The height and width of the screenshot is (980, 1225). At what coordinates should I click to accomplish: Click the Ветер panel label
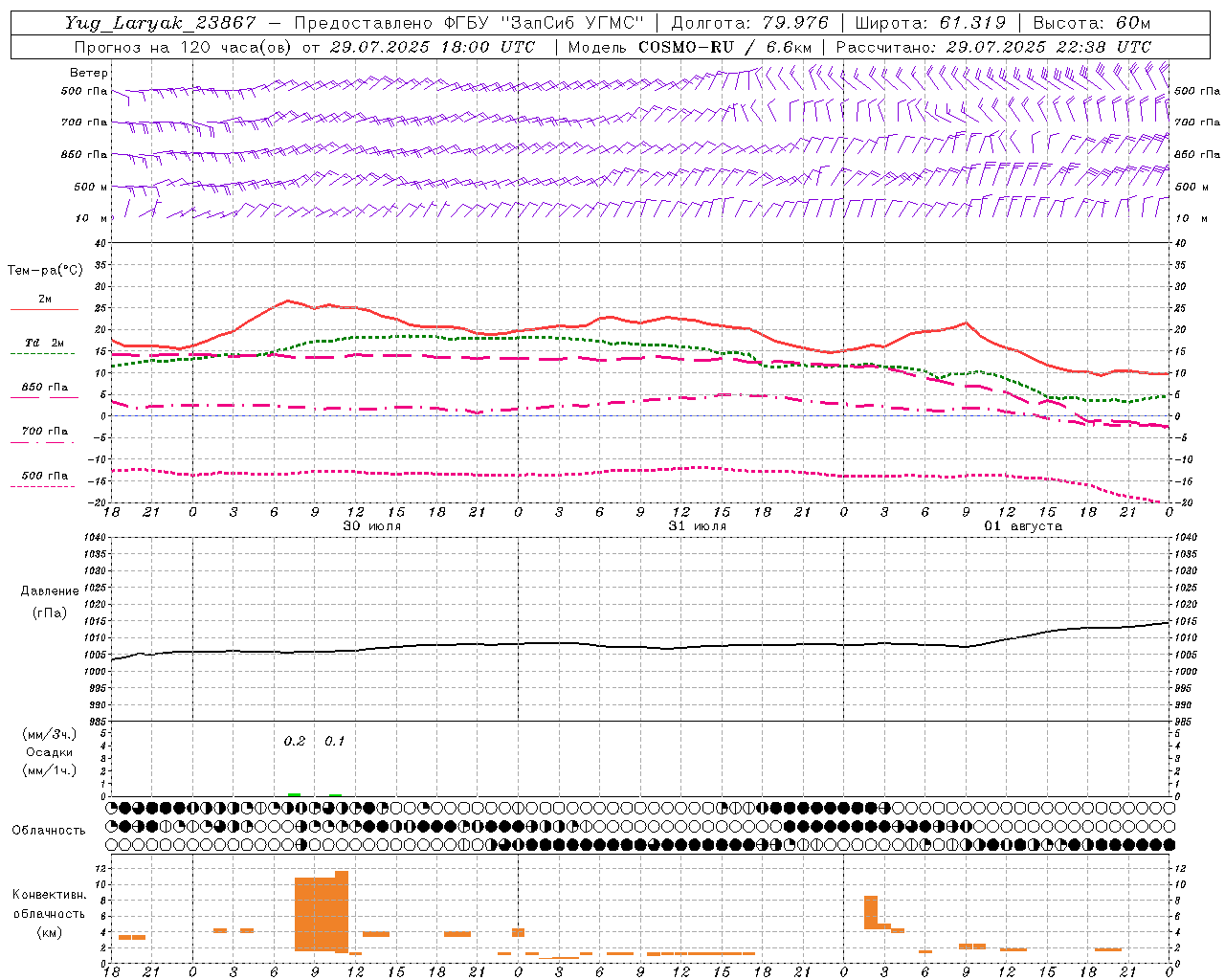(x=88, y=73)
